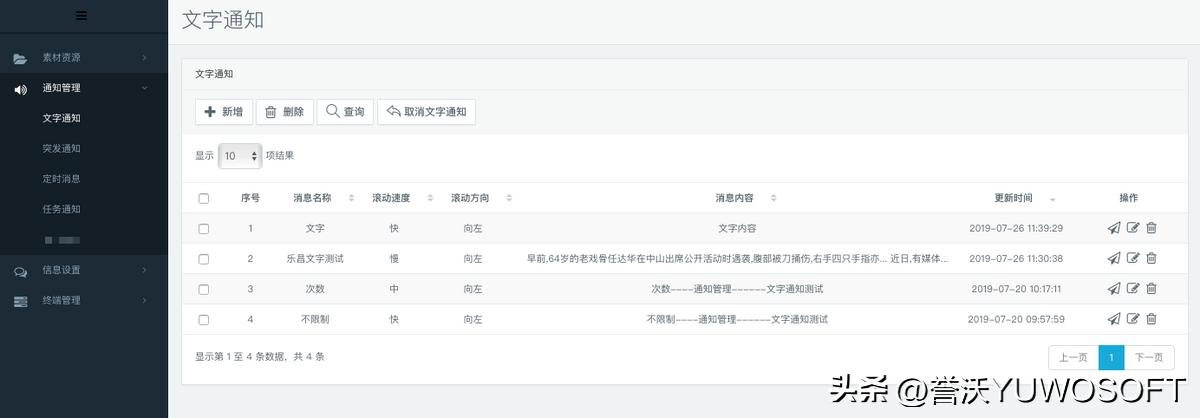Send the 不限制 row message

[1114, 319]
